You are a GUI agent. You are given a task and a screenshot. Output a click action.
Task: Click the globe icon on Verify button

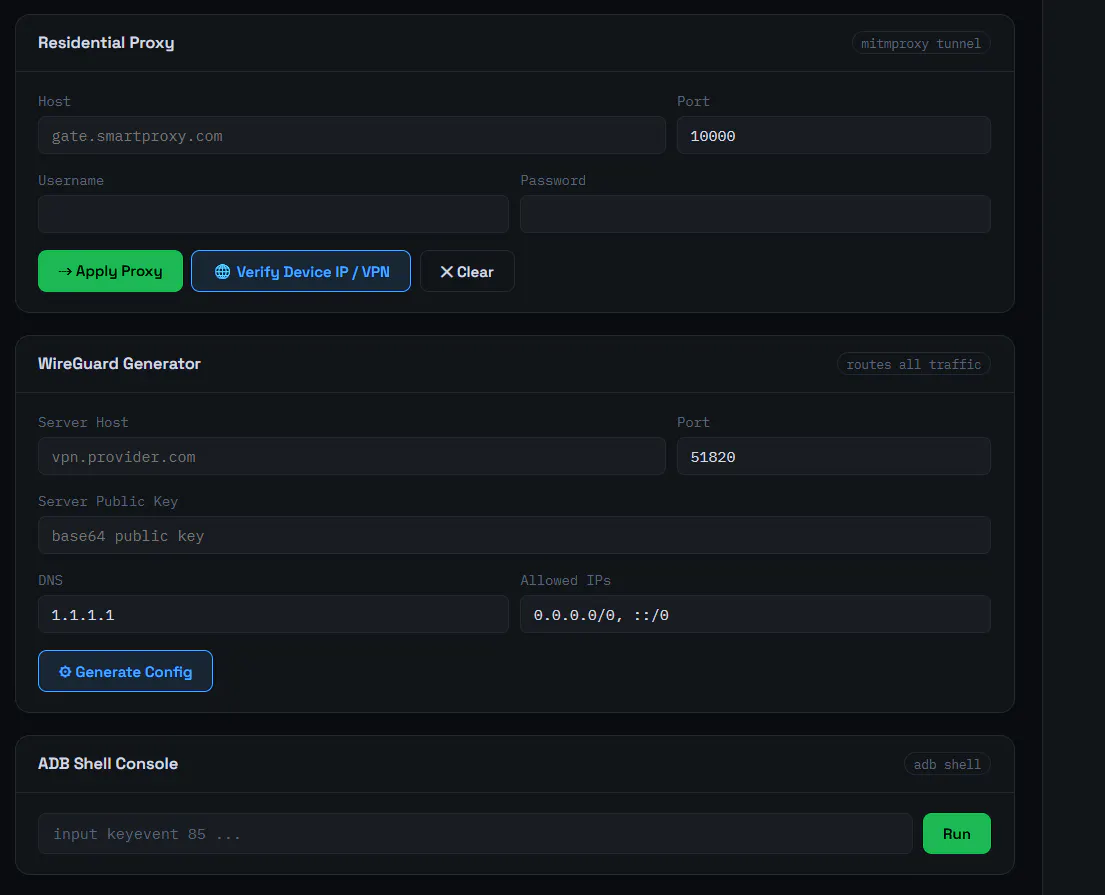(x=222, y=271)
